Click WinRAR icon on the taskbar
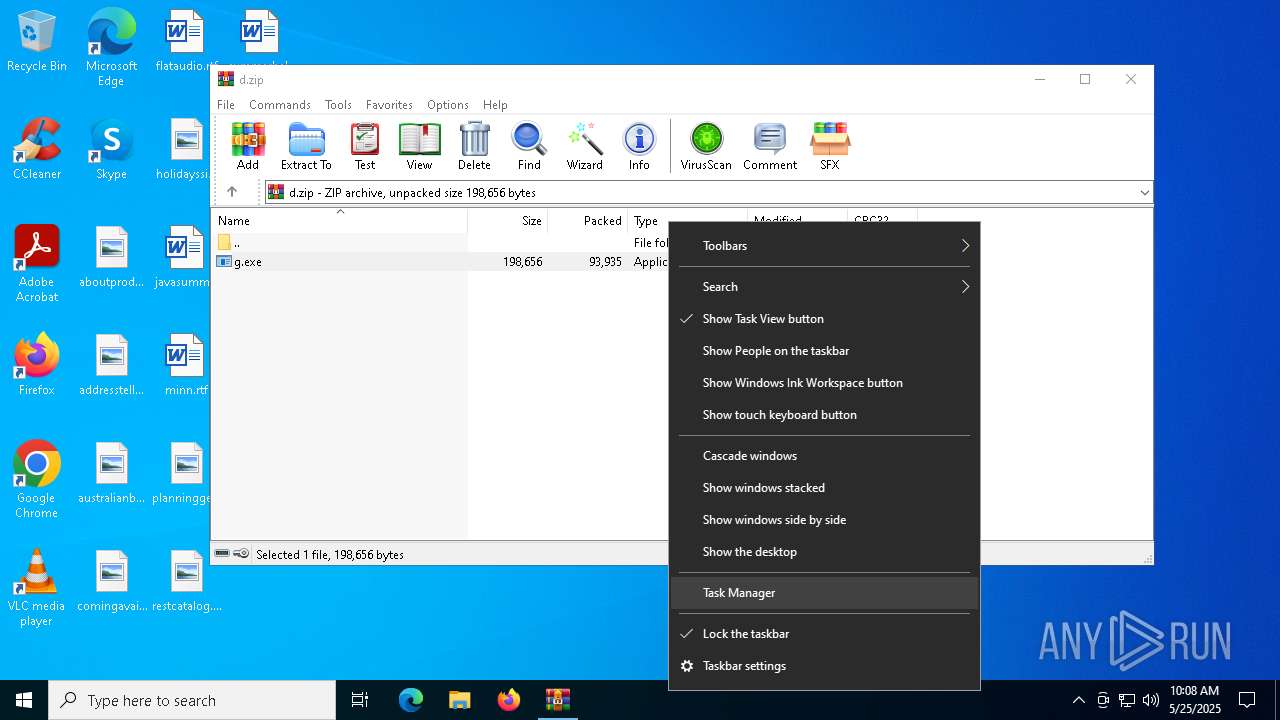This screenshot has height=720, width=1280. coord(558,700)
